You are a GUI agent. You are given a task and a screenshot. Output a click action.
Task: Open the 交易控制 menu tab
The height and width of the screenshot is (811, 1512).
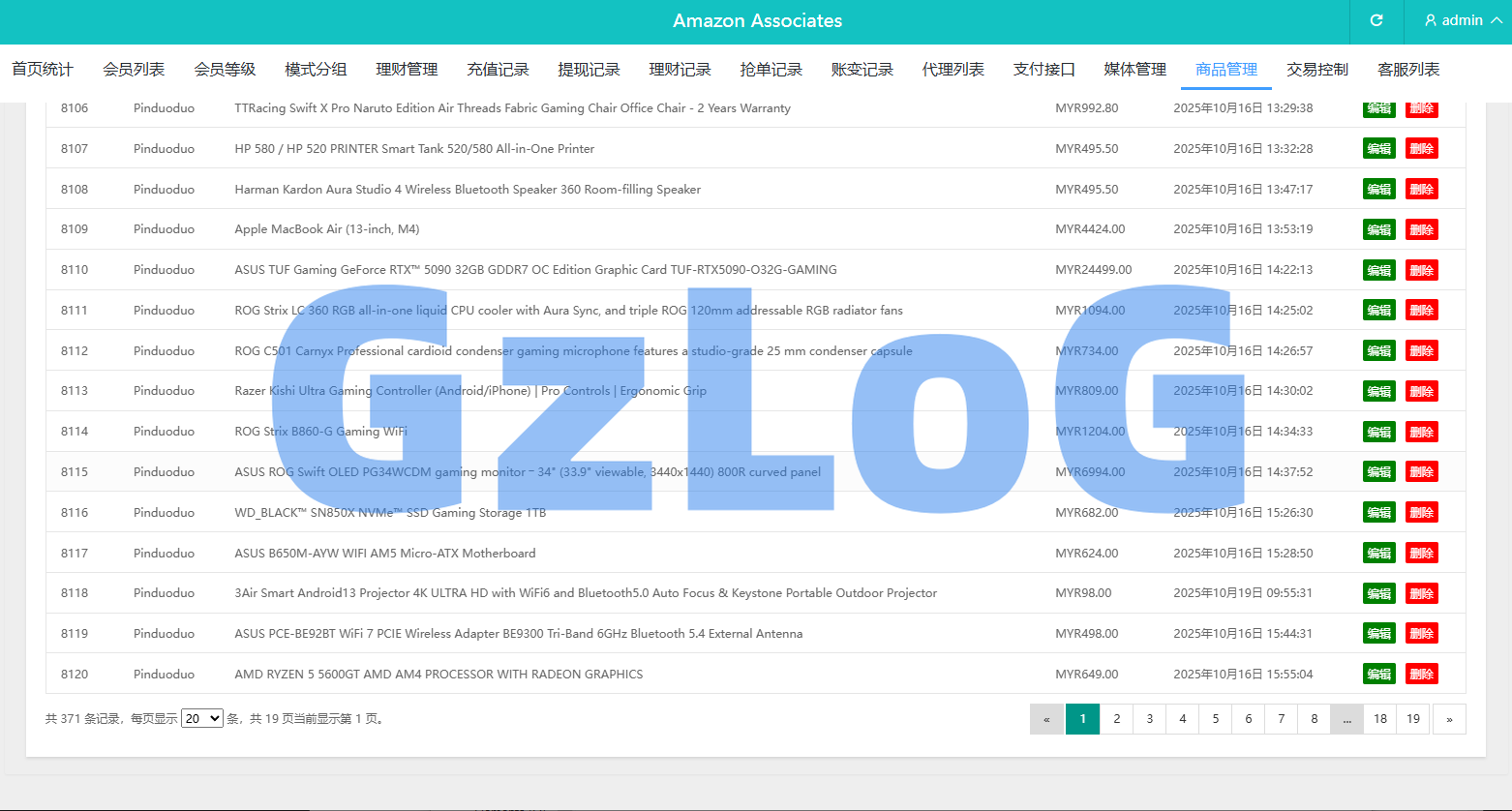(1316, 70)
